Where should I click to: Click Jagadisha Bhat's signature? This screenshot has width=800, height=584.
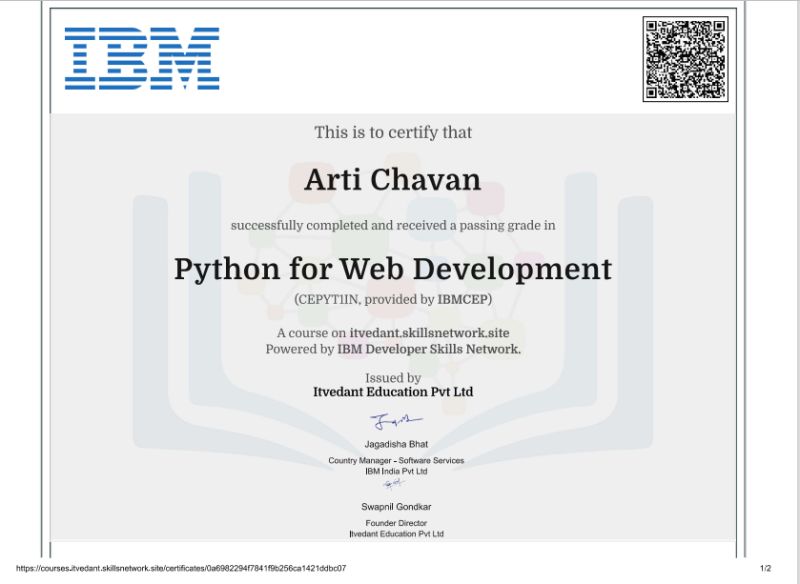tap(396, 421)
